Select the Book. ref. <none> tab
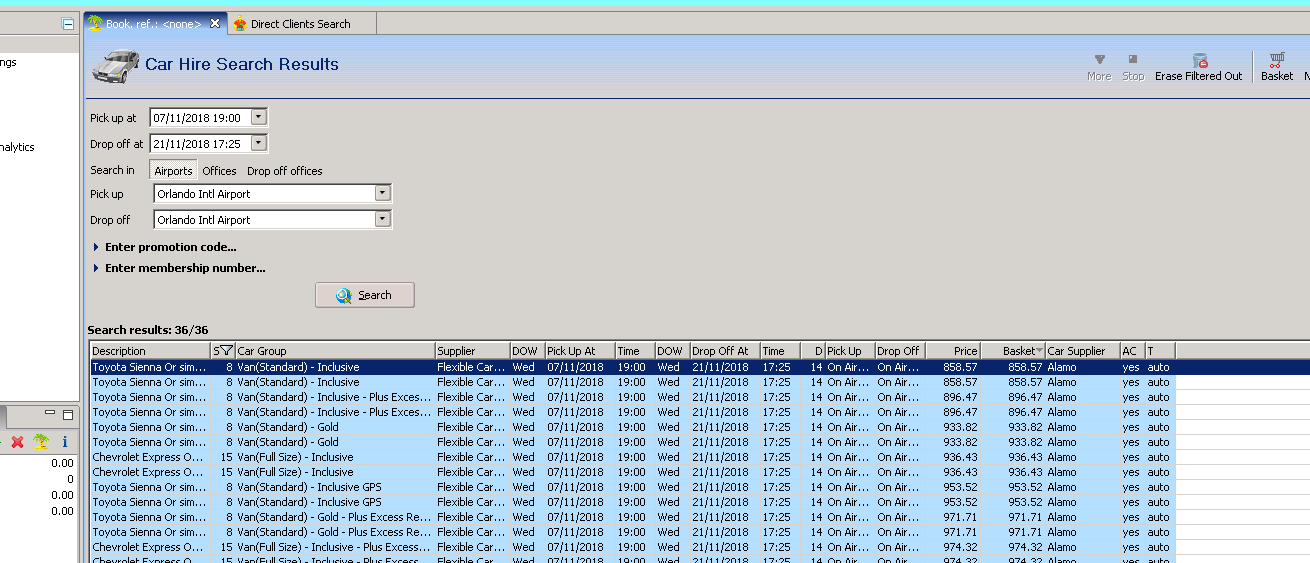Viewport: 1310px width, 563px height. pyautogui.click(x=153, y=23)
